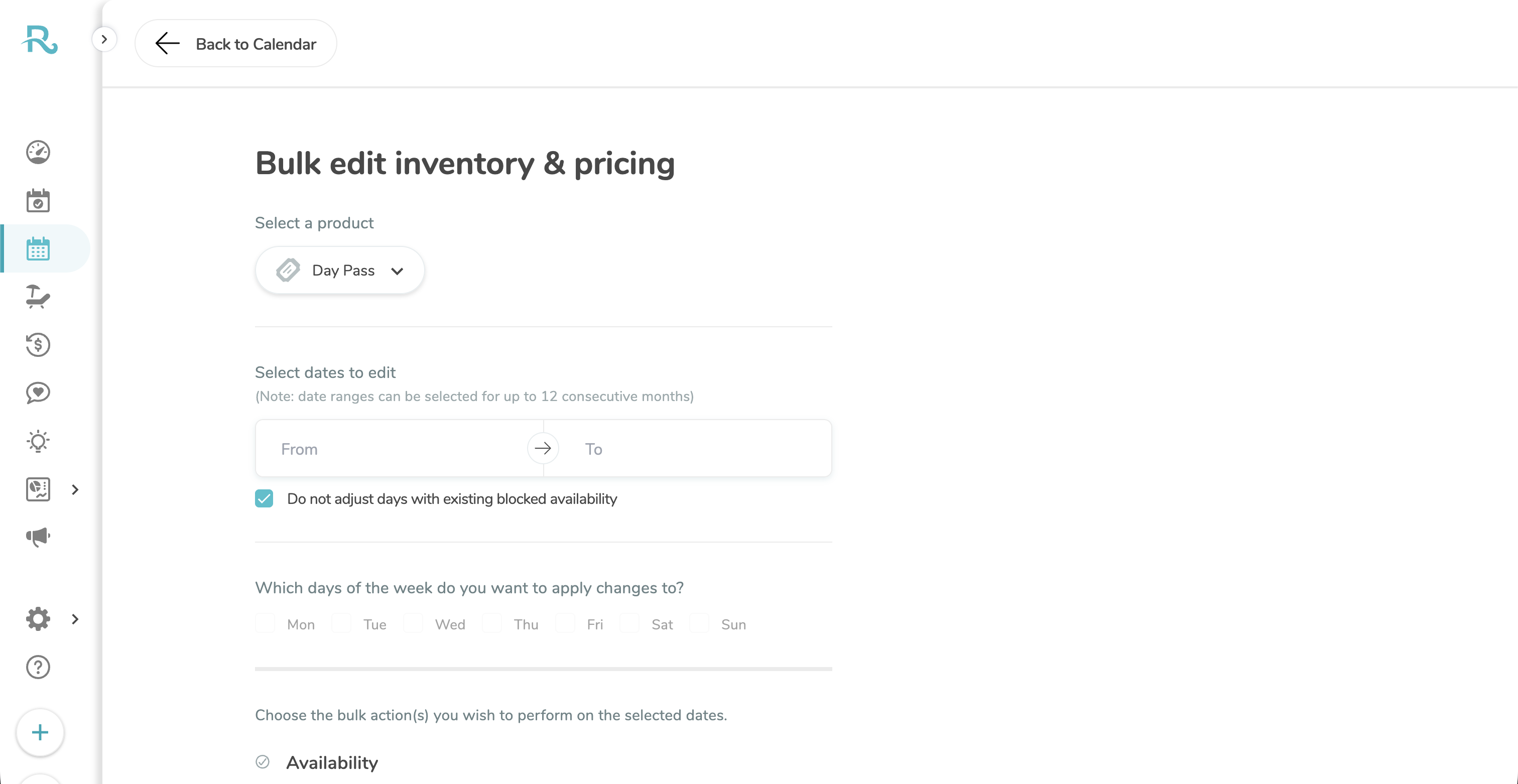The image size is (1518, 784).
Task: Open the reservations calendar-check icon
Action: [x=38, y=201]
